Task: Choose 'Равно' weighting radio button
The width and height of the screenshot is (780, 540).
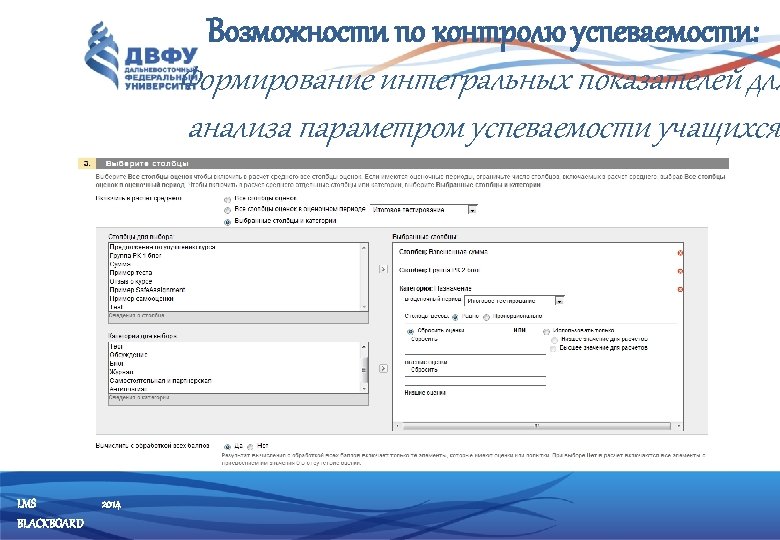Action: (x=455, y=317)
